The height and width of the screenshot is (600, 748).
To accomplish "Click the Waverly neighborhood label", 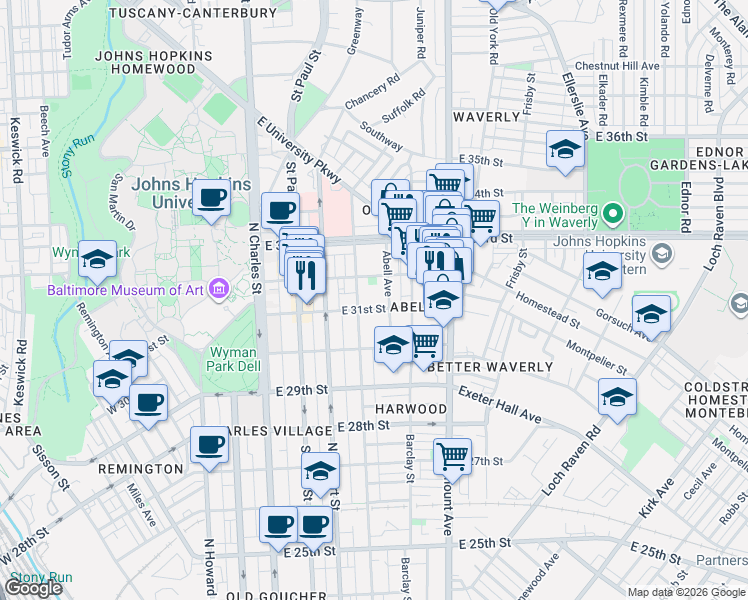I will pyautogui.click(x=486, y=117).
